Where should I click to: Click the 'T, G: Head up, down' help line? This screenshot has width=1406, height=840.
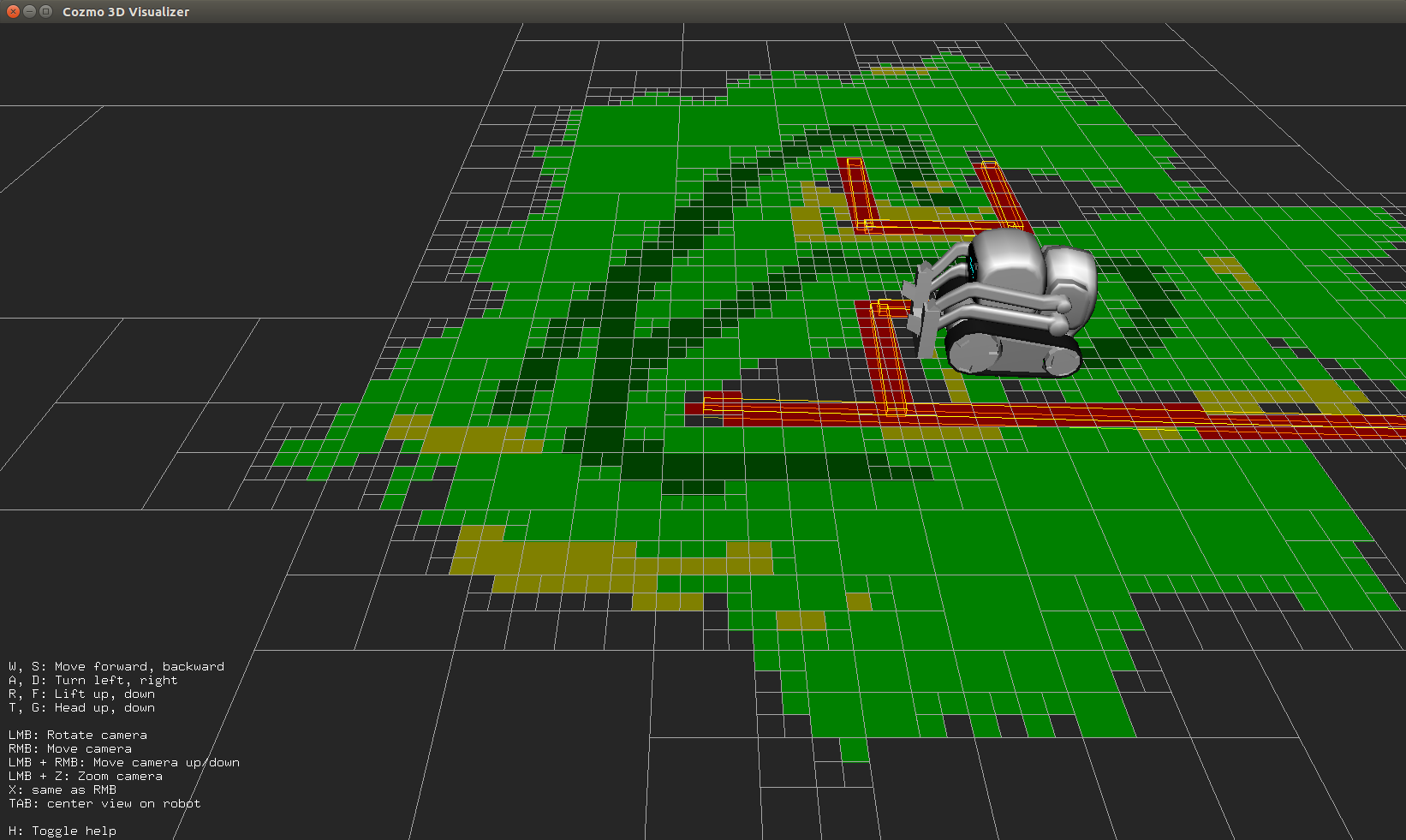(x=82, y=707)
